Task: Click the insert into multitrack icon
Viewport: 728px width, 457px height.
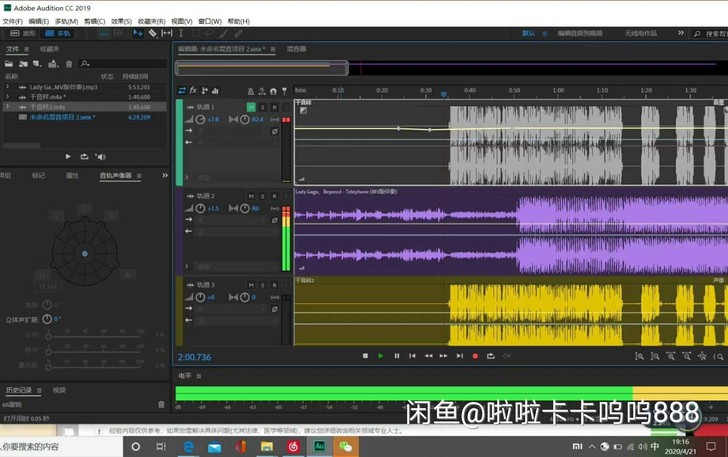Action: tap(53, 64)
